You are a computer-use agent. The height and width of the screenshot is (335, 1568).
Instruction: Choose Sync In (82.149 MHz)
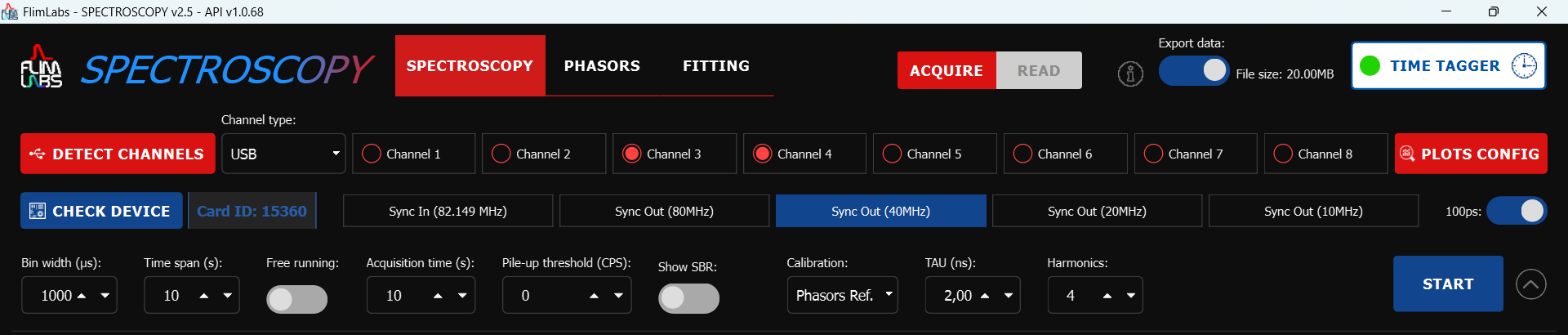(448, 211)
